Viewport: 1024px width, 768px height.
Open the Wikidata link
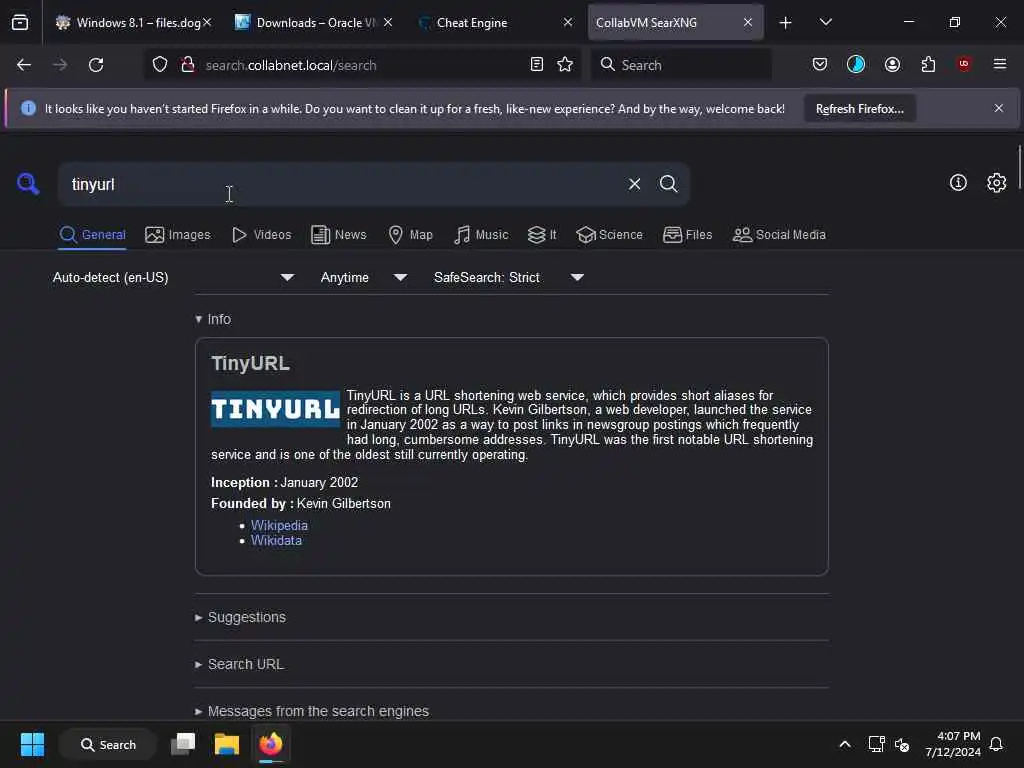pos(276,541)
